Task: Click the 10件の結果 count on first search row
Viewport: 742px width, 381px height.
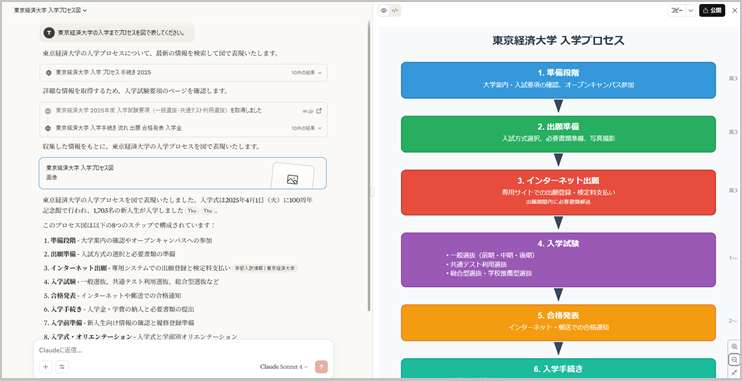Action: 304,73
